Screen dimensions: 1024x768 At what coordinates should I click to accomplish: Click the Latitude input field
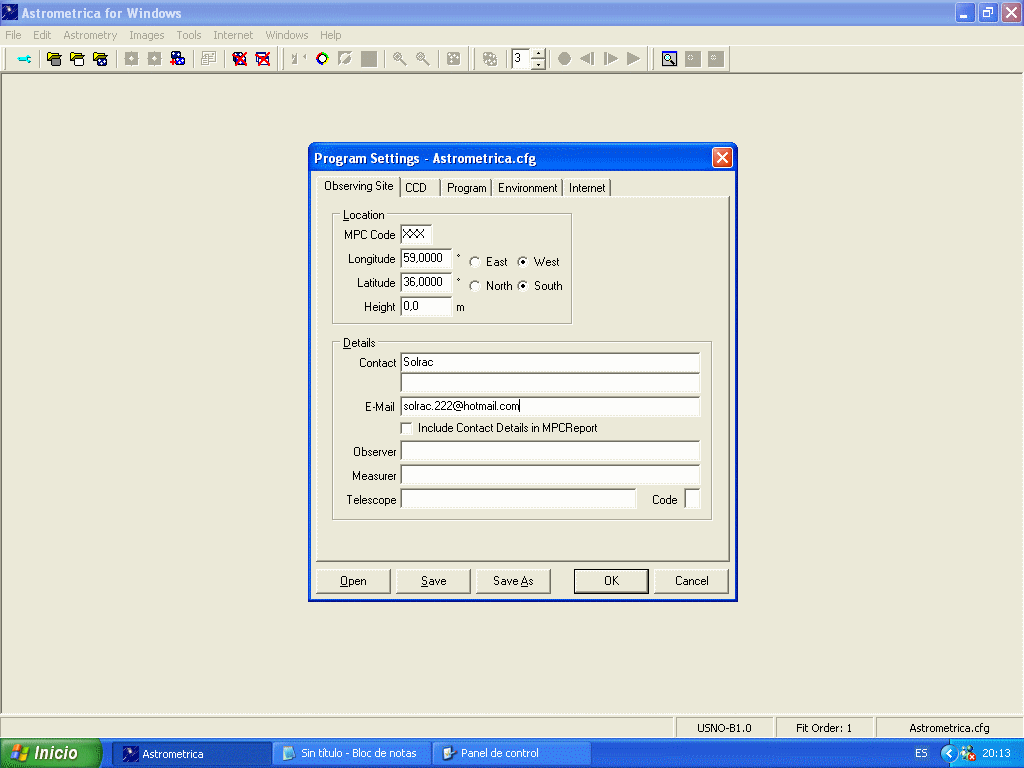pos(426,283)
